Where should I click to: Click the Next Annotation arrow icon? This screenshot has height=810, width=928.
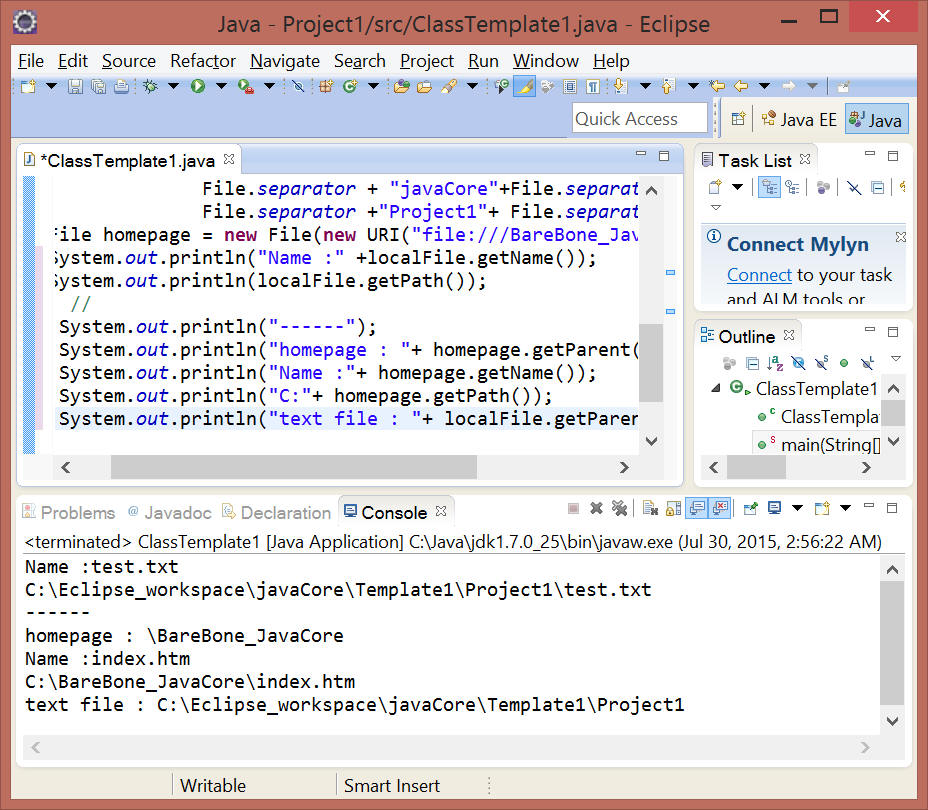point(620,86)
